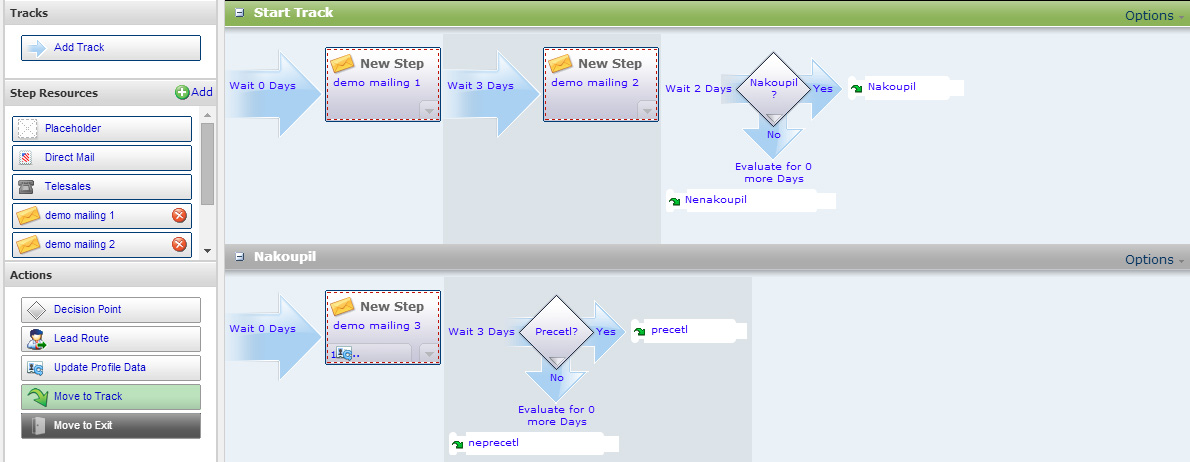1190x462 pixels.
Task: Click Wait 0 Days arrow in Nakoupil track
Action: tap(273, 337)
